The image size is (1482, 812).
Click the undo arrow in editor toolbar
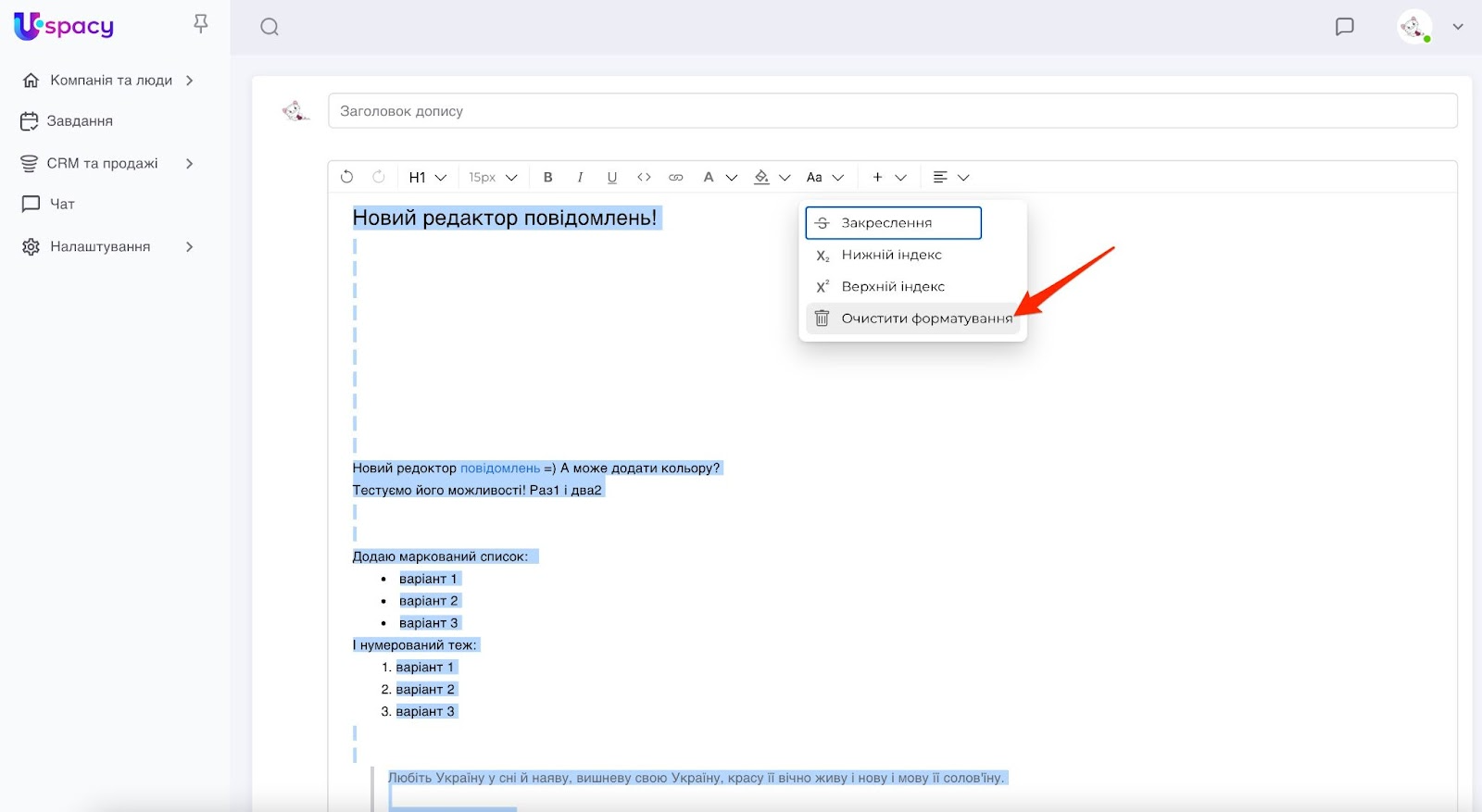pyautogui.click(x=347, y=177)
